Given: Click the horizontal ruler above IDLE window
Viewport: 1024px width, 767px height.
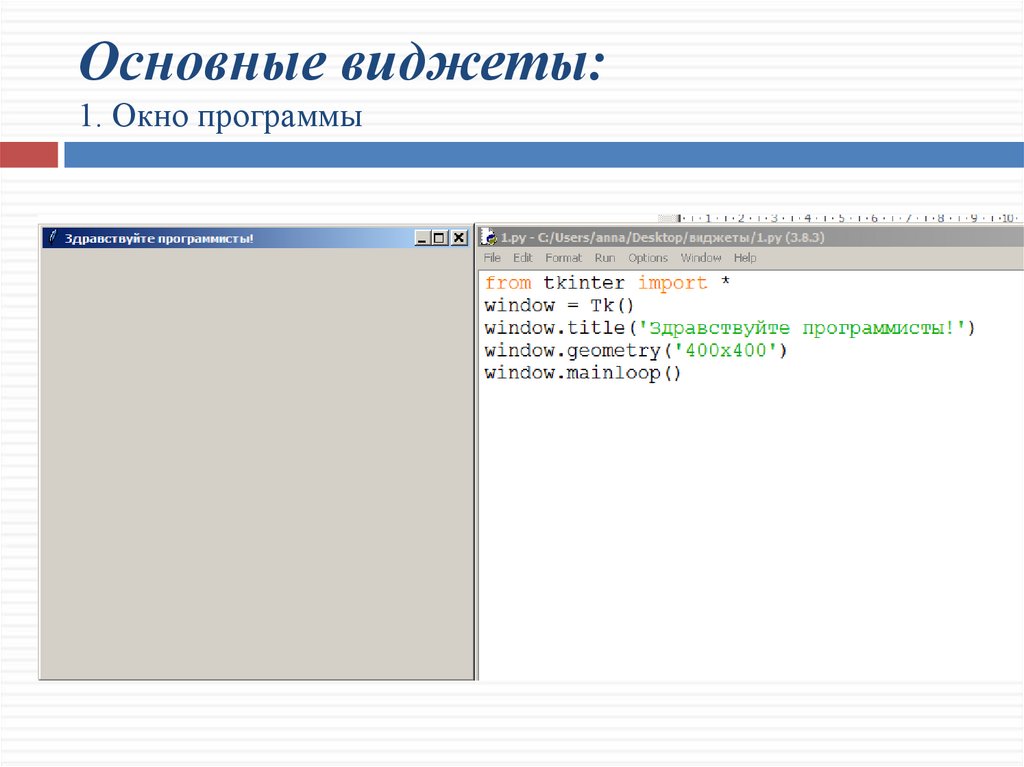Looking at the screenshot, I should (x=839, y=218).
